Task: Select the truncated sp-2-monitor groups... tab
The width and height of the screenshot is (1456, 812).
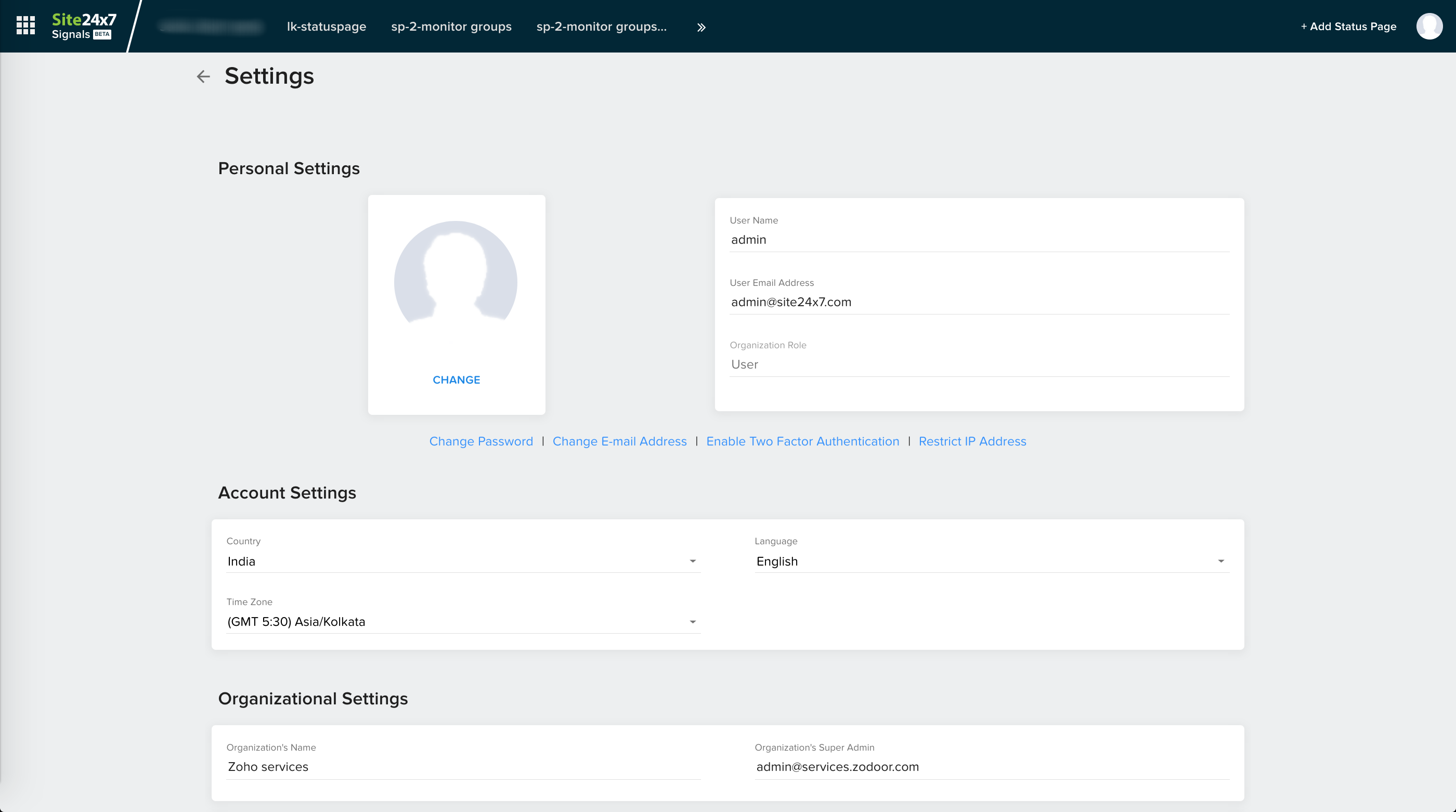Action: pos(602,27)
